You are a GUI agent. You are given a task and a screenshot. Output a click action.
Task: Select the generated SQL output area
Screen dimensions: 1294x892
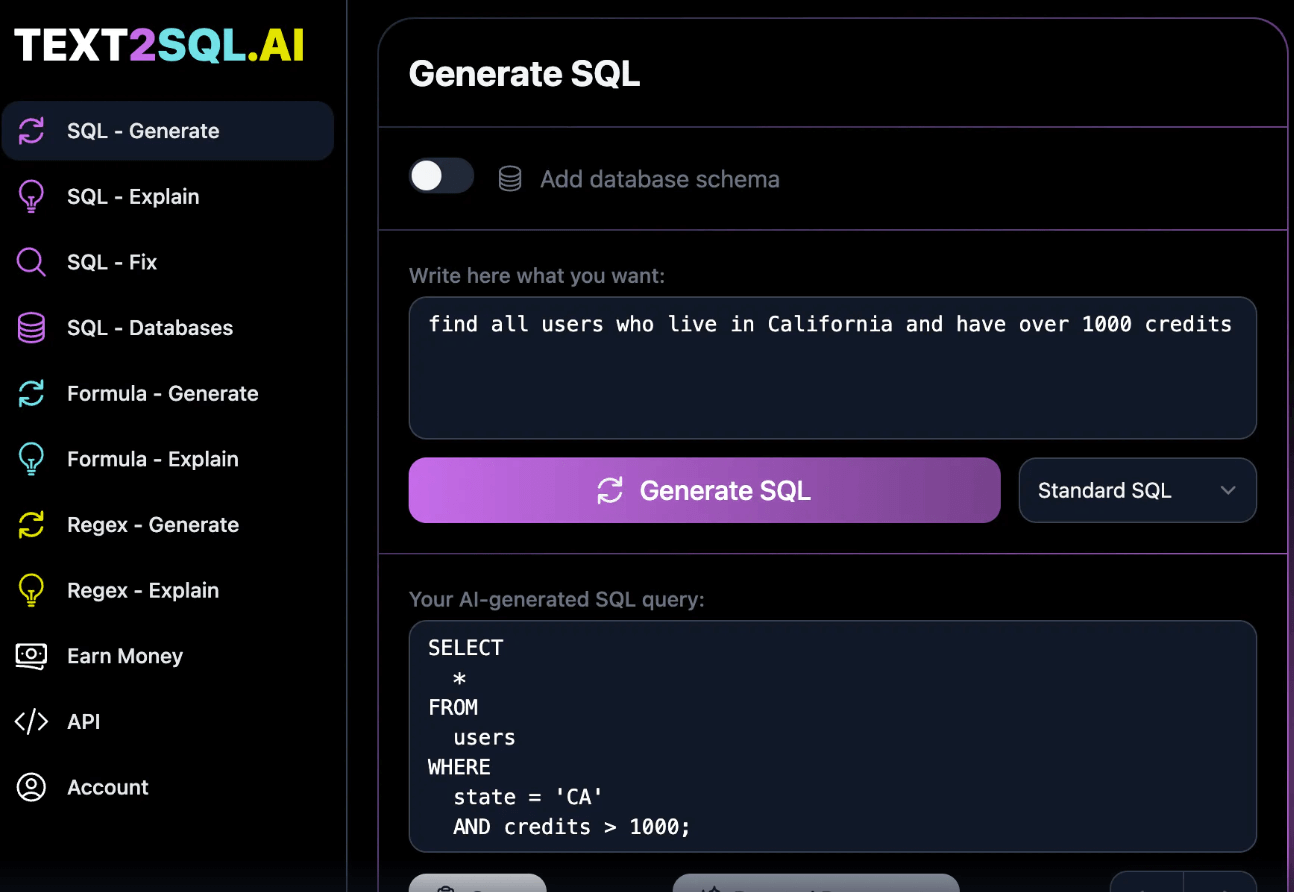[x=832, y=737]
